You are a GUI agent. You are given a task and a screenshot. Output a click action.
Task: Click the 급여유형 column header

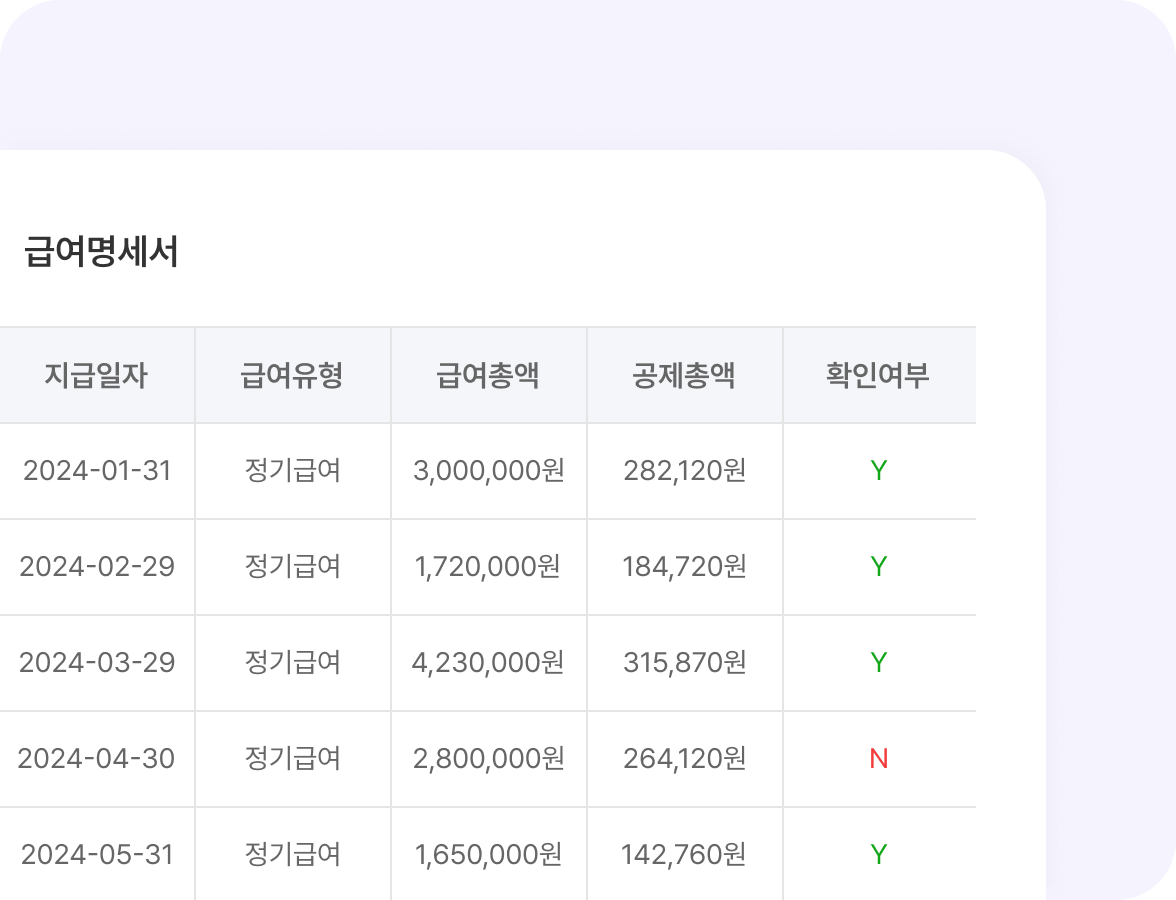pos(292,376)
